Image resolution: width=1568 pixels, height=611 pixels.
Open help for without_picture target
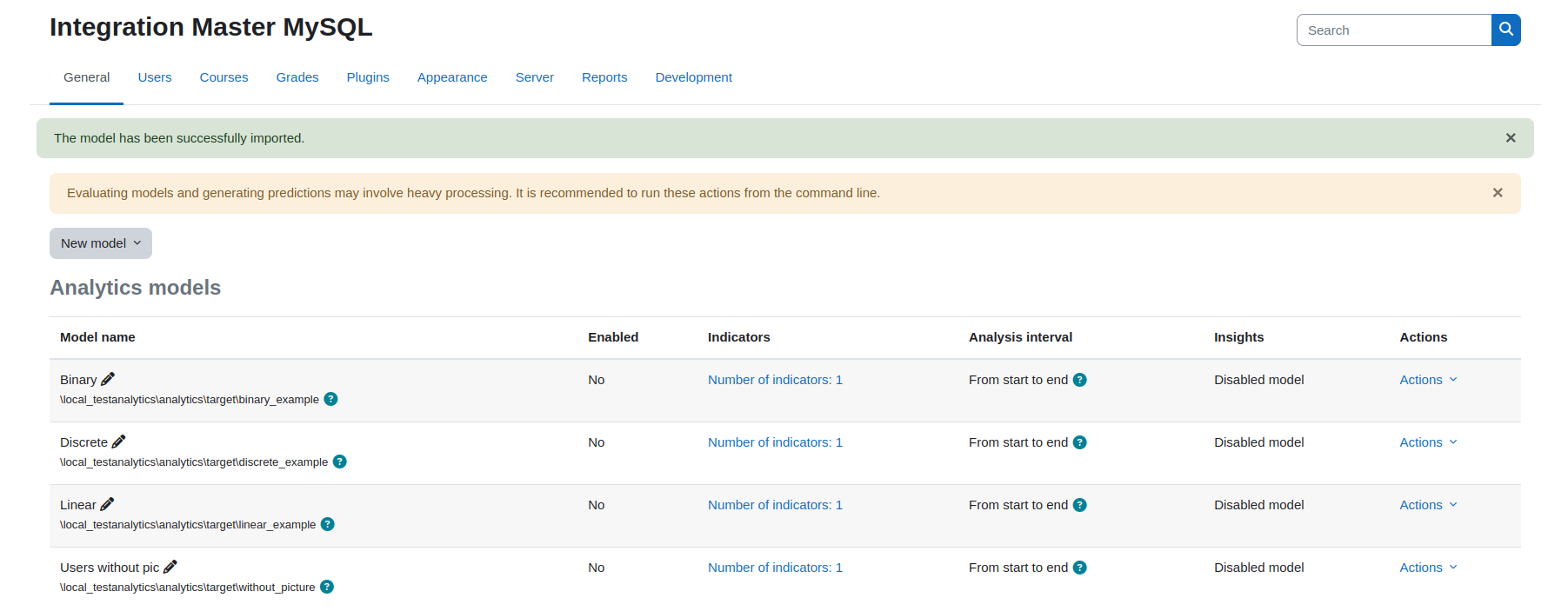[x=327, y=587]
